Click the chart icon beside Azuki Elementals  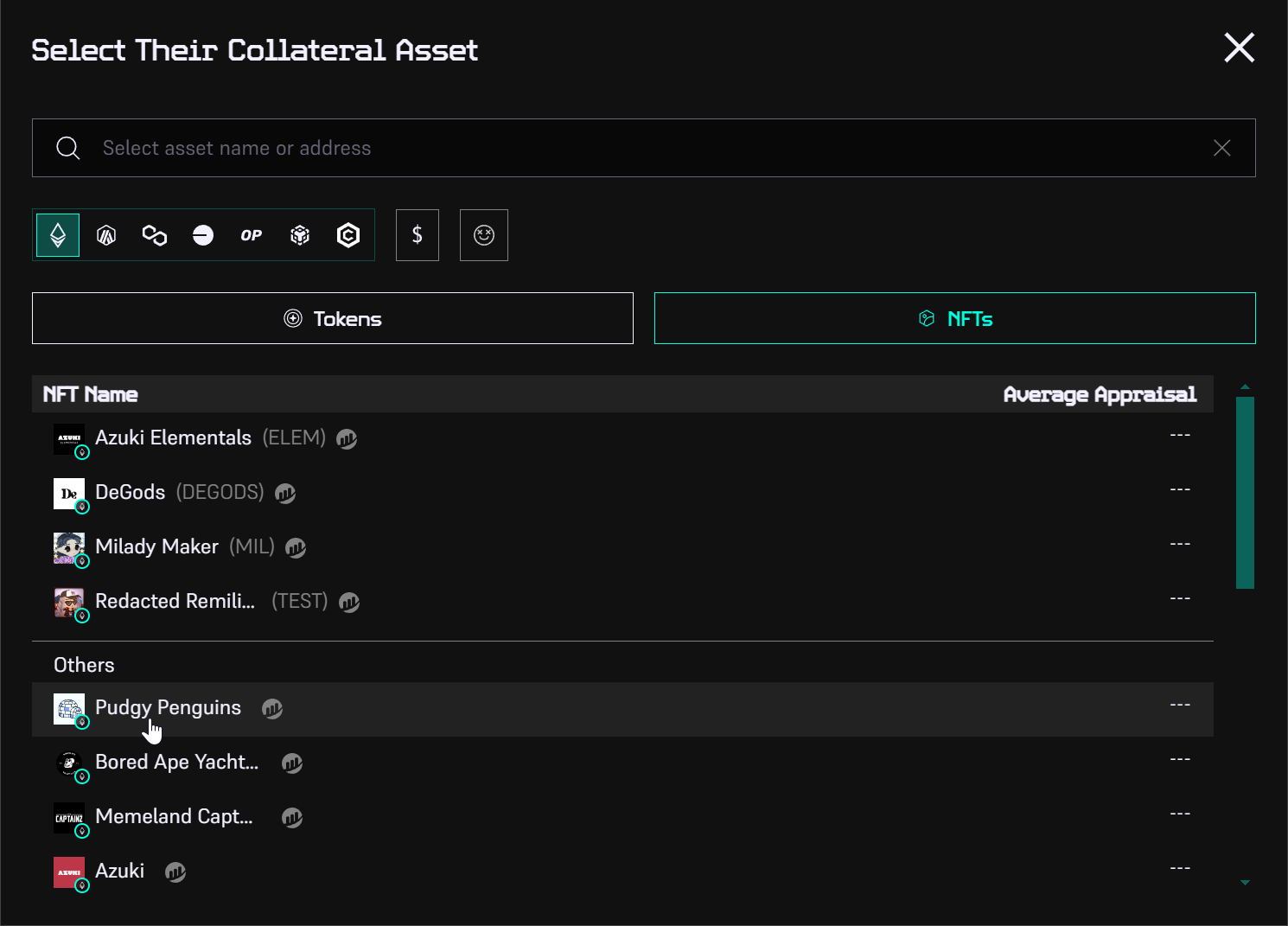347,439
